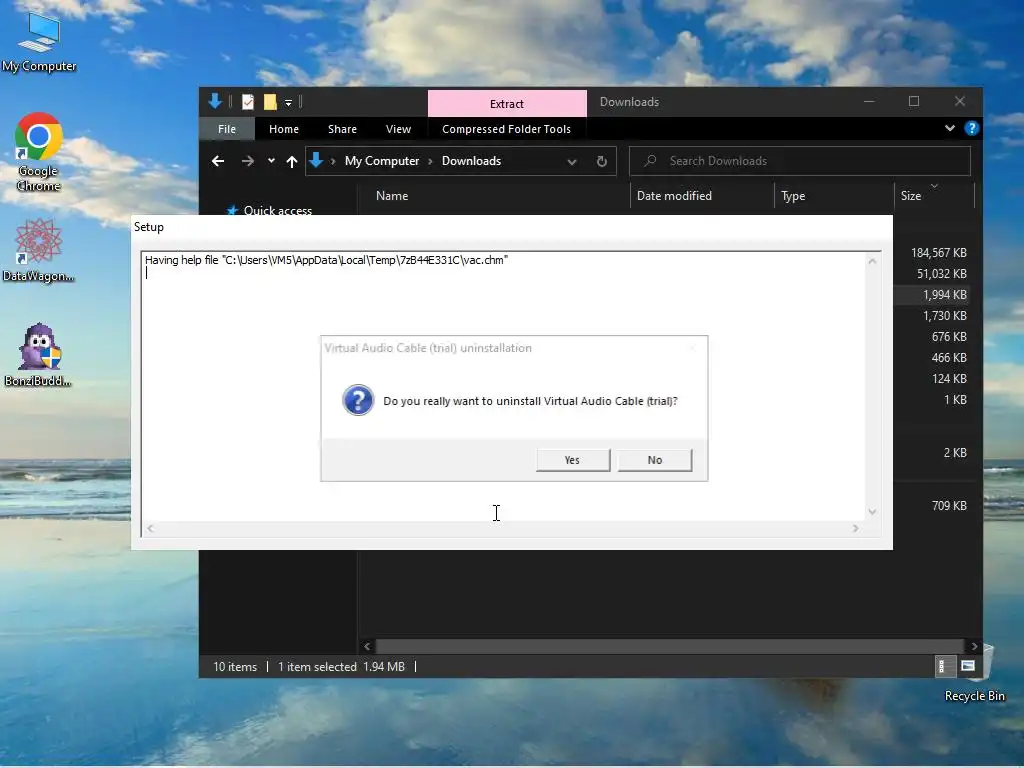Open Customize Quick Access Toolbar dropdown
The image size is (1024, 768).
[288, 103]
